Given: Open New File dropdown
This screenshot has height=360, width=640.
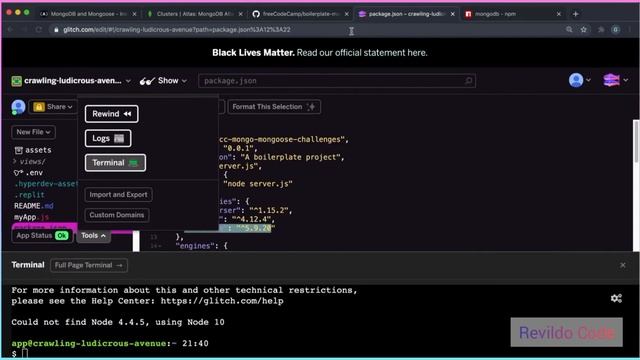Looking at the screenshot, I should coord(33,132).
